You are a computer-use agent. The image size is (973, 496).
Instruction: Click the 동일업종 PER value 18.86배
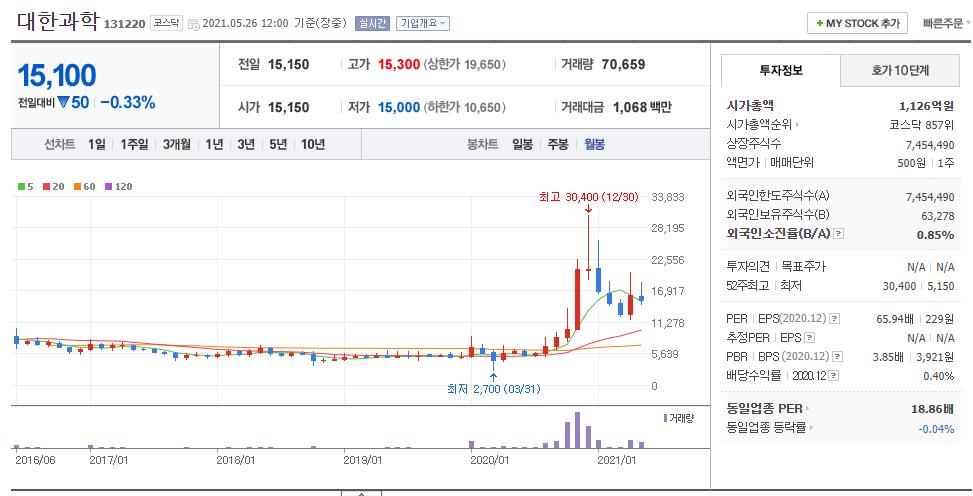click(x=933, y=408)
